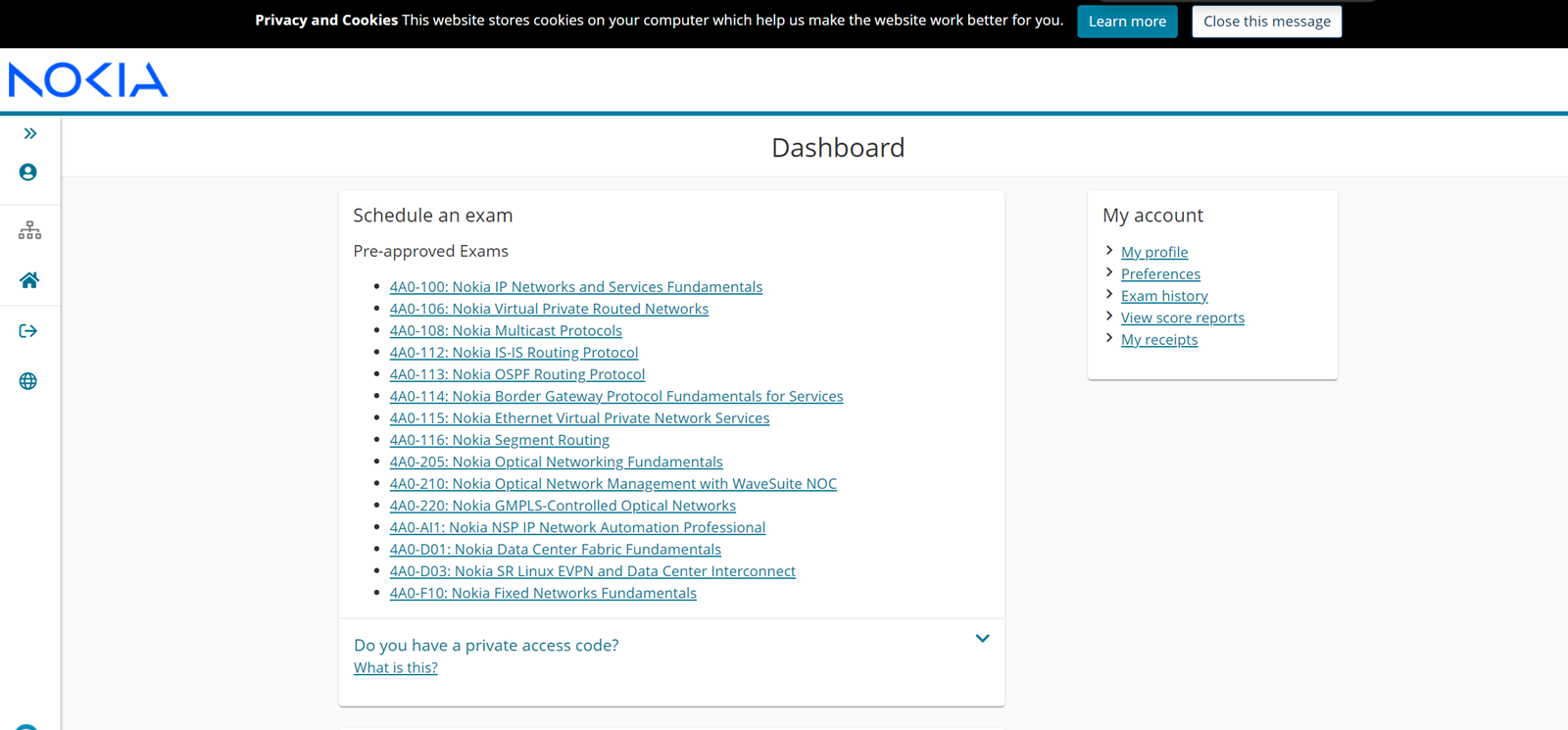Click chevron beside My profile
Image resolution: width=1568 pixels, height=730 pixels.
1109,251
